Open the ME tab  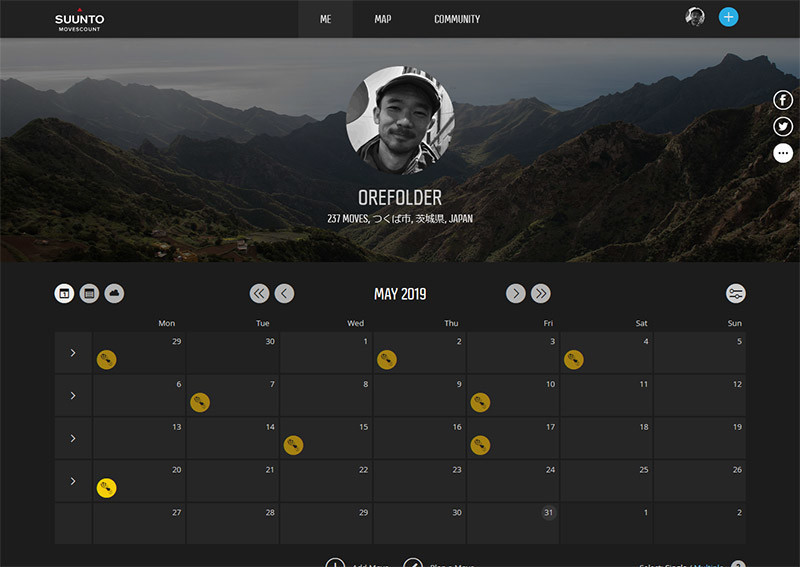[326, 19]
